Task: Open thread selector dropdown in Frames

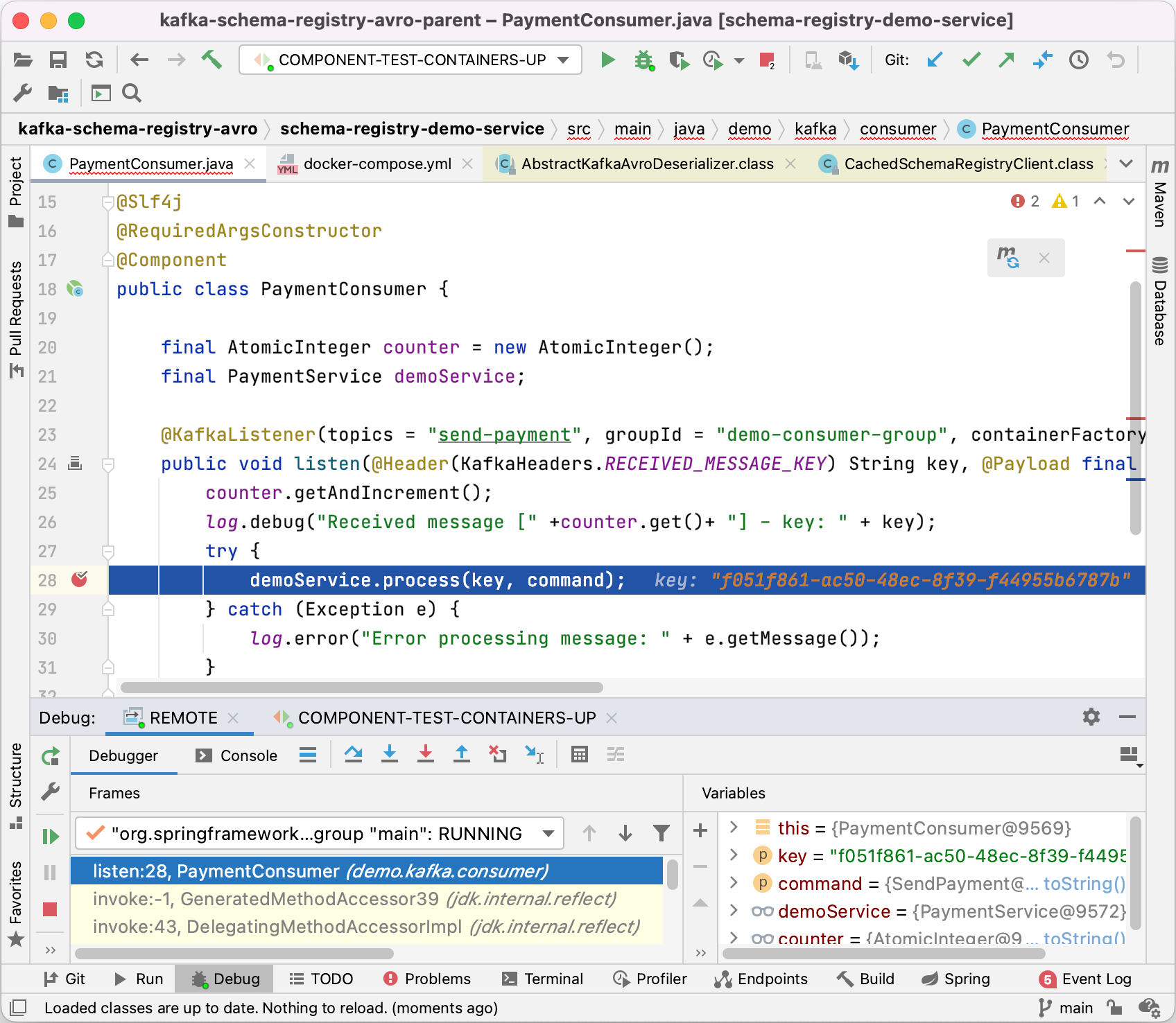Action: coord(548,833)
